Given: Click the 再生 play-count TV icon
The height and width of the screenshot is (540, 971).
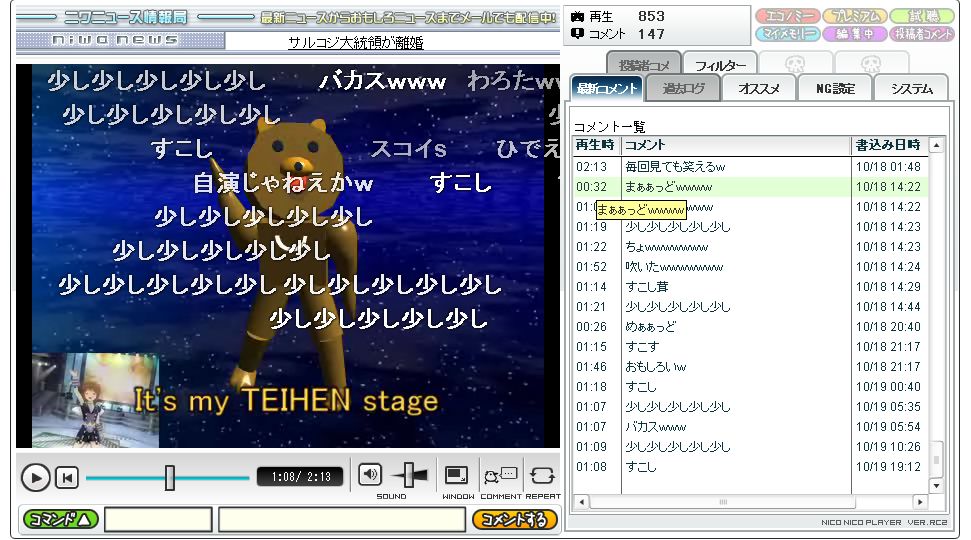Looking at the screenshot, I should 577,17.
